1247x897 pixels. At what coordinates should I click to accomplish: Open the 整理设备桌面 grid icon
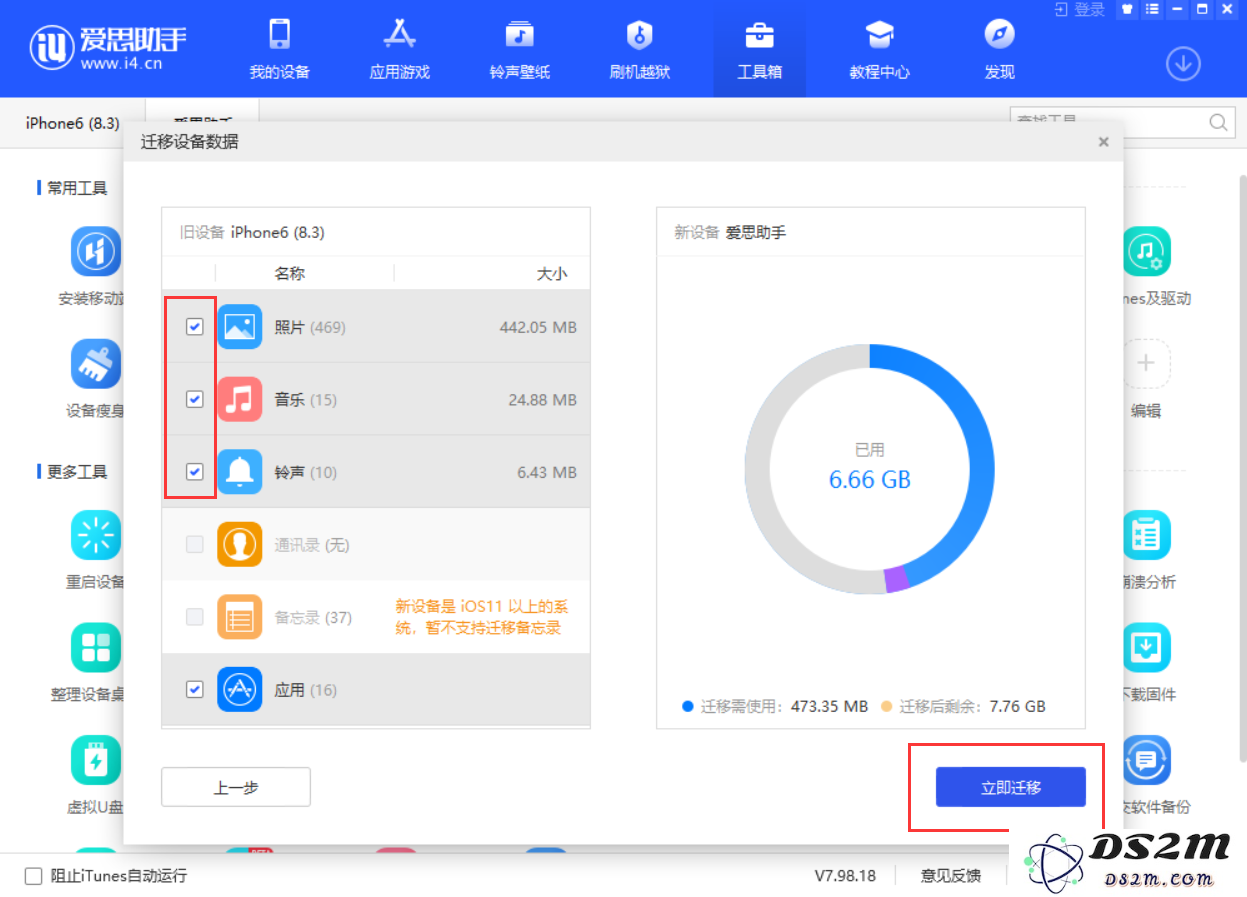click(x=96, y=648)
